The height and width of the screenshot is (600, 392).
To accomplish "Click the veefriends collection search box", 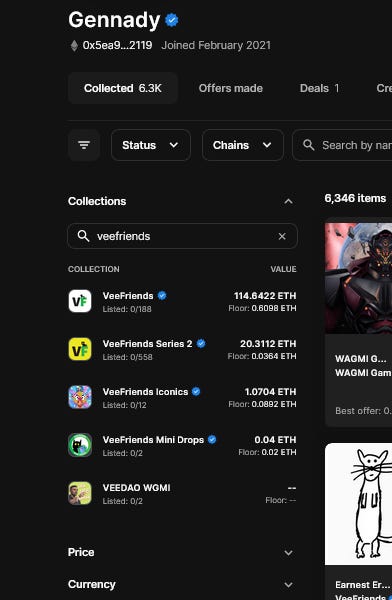I will pyautogui.click(x=182, y=236).
